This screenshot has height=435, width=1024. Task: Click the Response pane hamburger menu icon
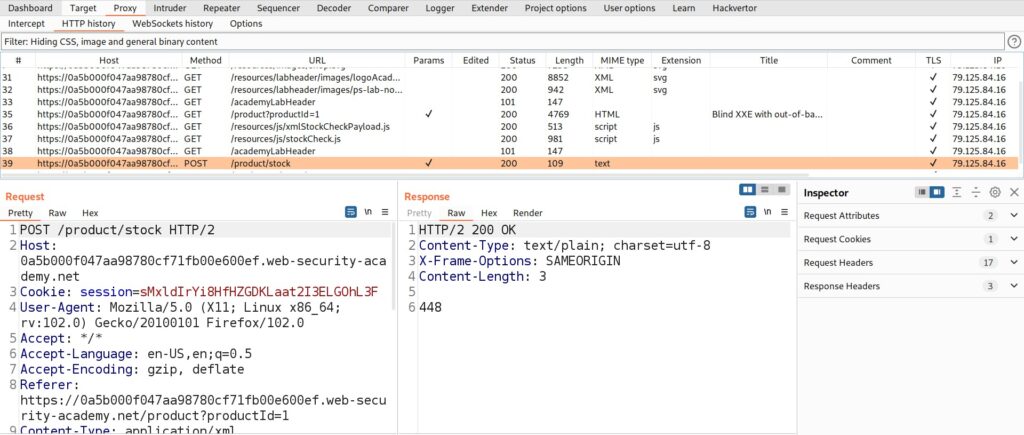pos(786,213)
